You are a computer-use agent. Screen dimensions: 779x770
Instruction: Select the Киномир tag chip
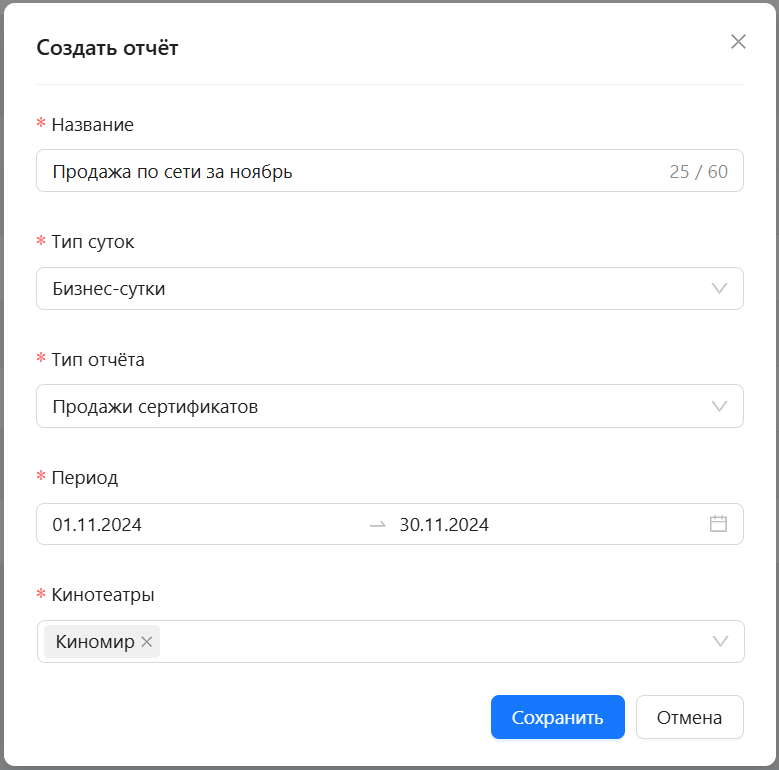pyautogui.click(x=95, y=641)
